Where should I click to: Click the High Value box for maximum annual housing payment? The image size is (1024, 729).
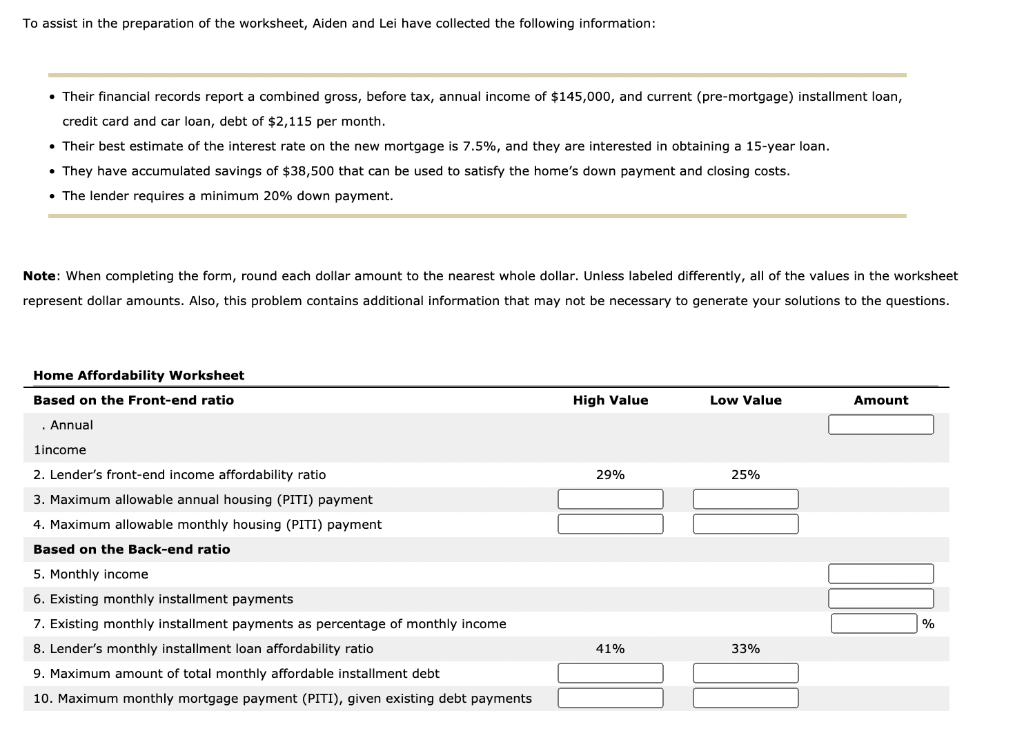click(x=610, y=498)
